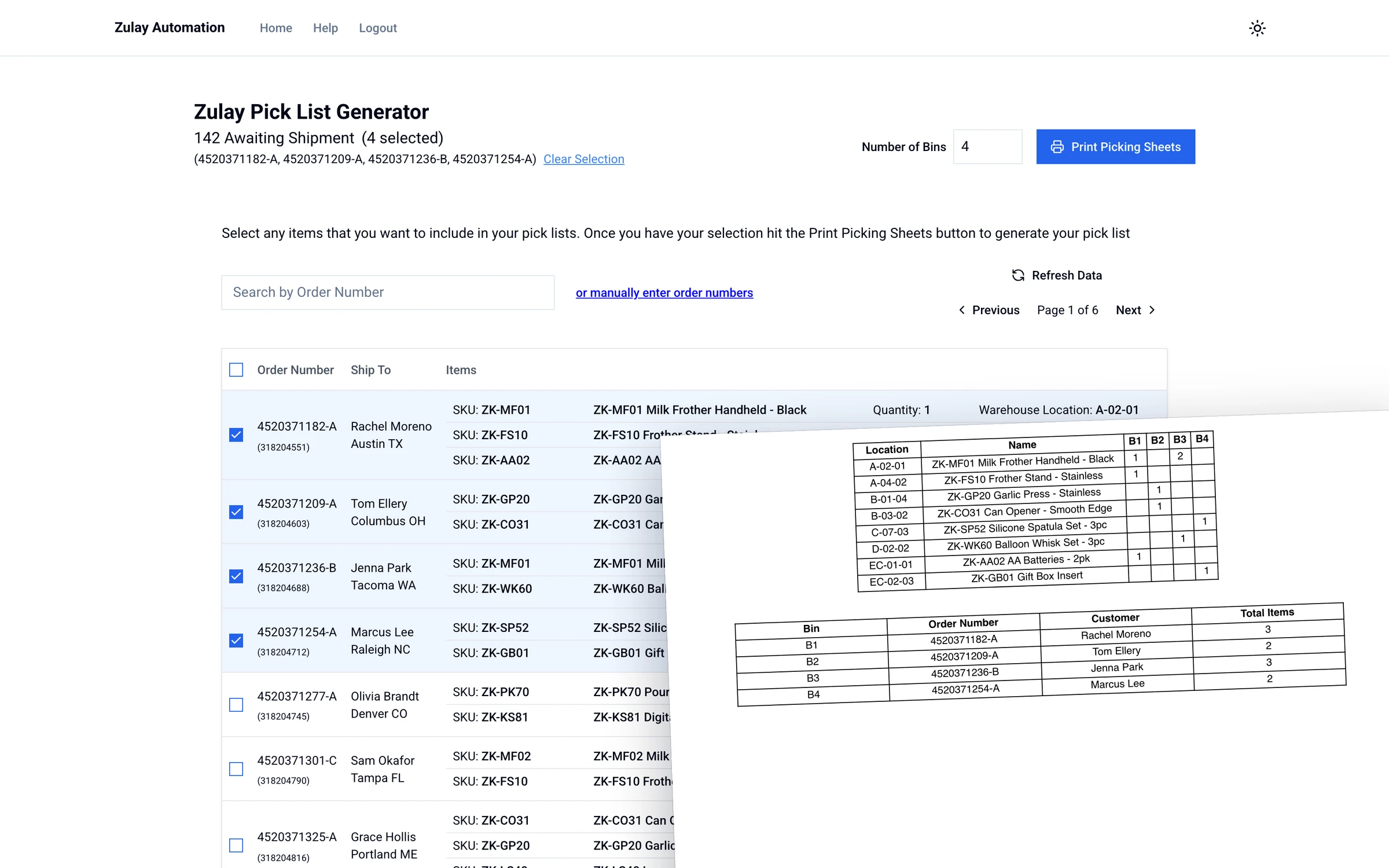Click the Items column header
The width and height of the screenshot is (1389, 868).
point(461,370)
